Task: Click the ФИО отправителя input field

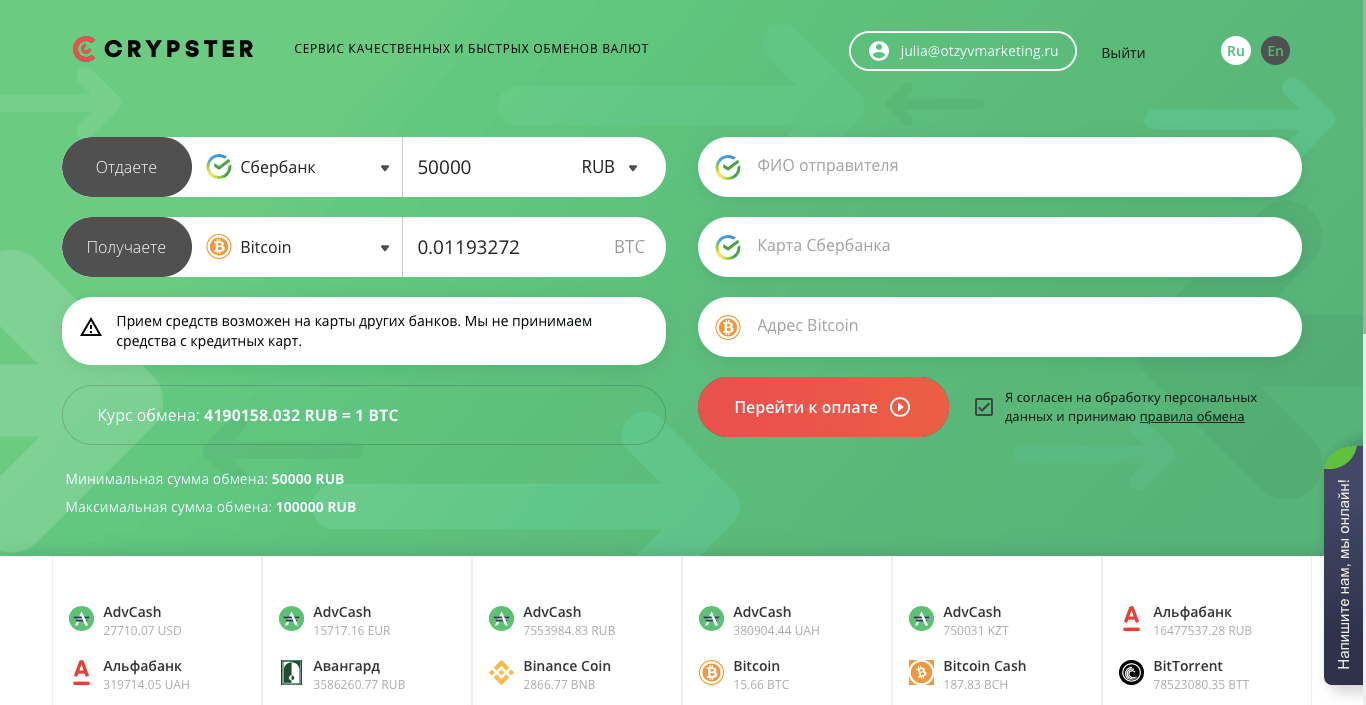Action: click(x=1000, y=167)
